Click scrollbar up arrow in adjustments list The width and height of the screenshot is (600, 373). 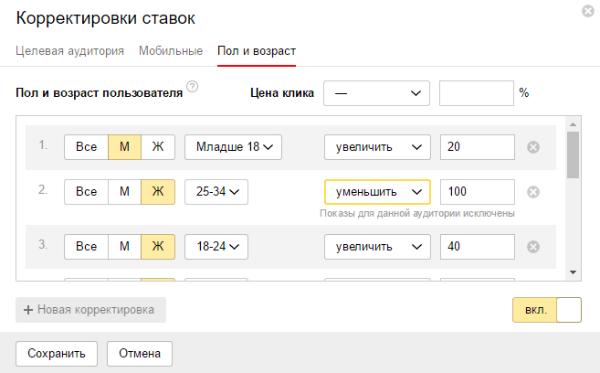pyautogui.click(x=573, y=124)
